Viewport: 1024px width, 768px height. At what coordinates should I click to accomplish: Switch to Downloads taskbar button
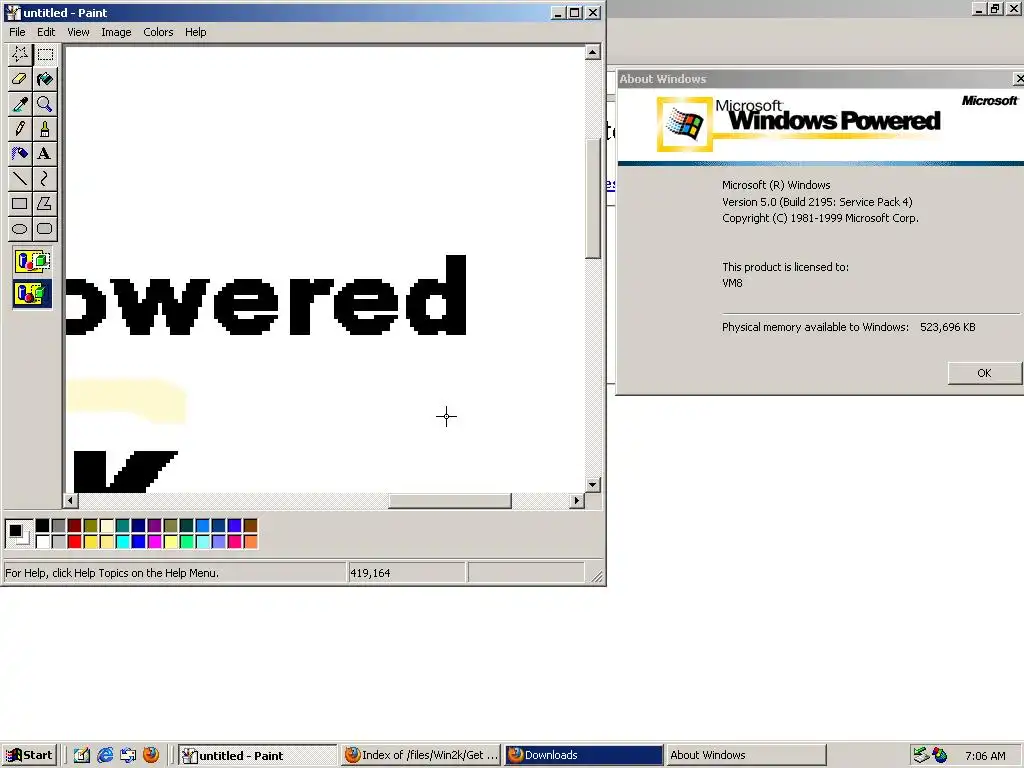[x=584, y=755]
